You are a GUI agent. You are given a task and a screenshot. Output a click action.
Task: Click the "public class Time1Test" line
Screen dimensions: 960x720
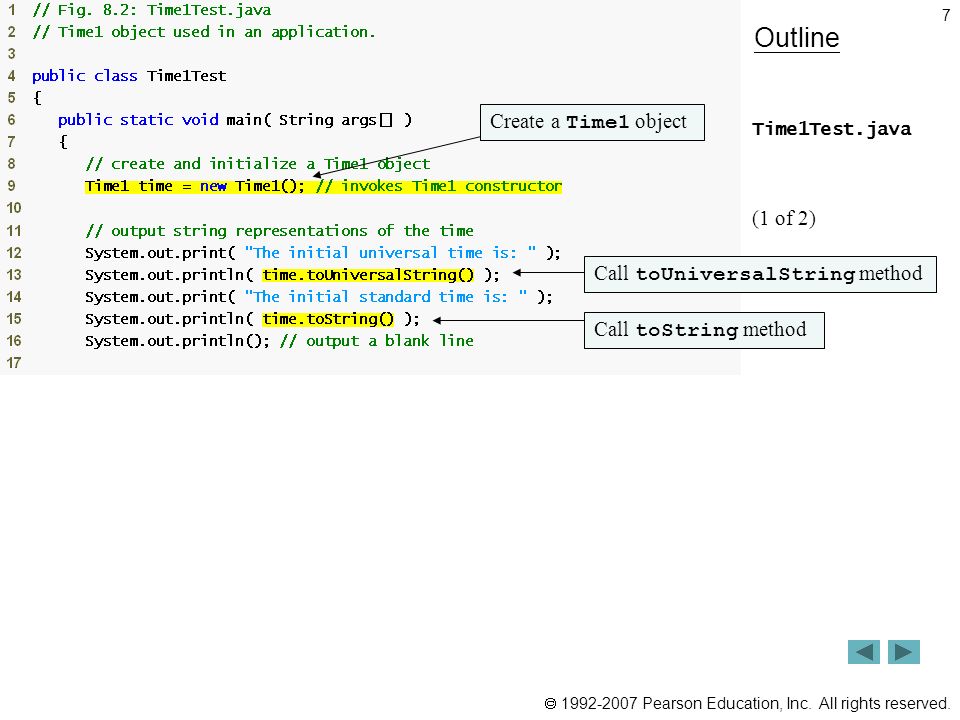click(x=129, y=76)
